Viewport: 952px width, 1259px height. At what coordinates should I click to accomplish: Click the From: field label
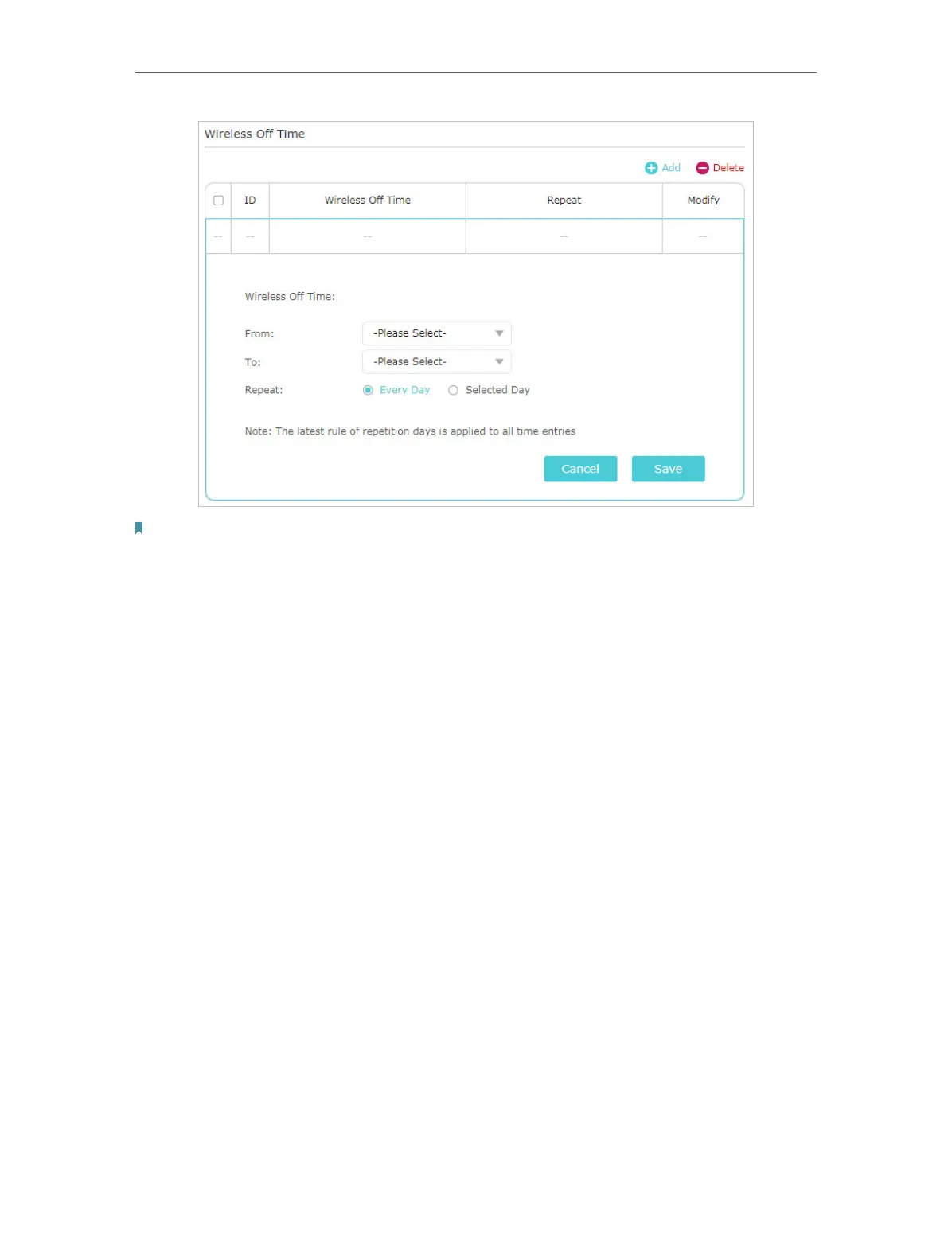[x=259, y=334]
